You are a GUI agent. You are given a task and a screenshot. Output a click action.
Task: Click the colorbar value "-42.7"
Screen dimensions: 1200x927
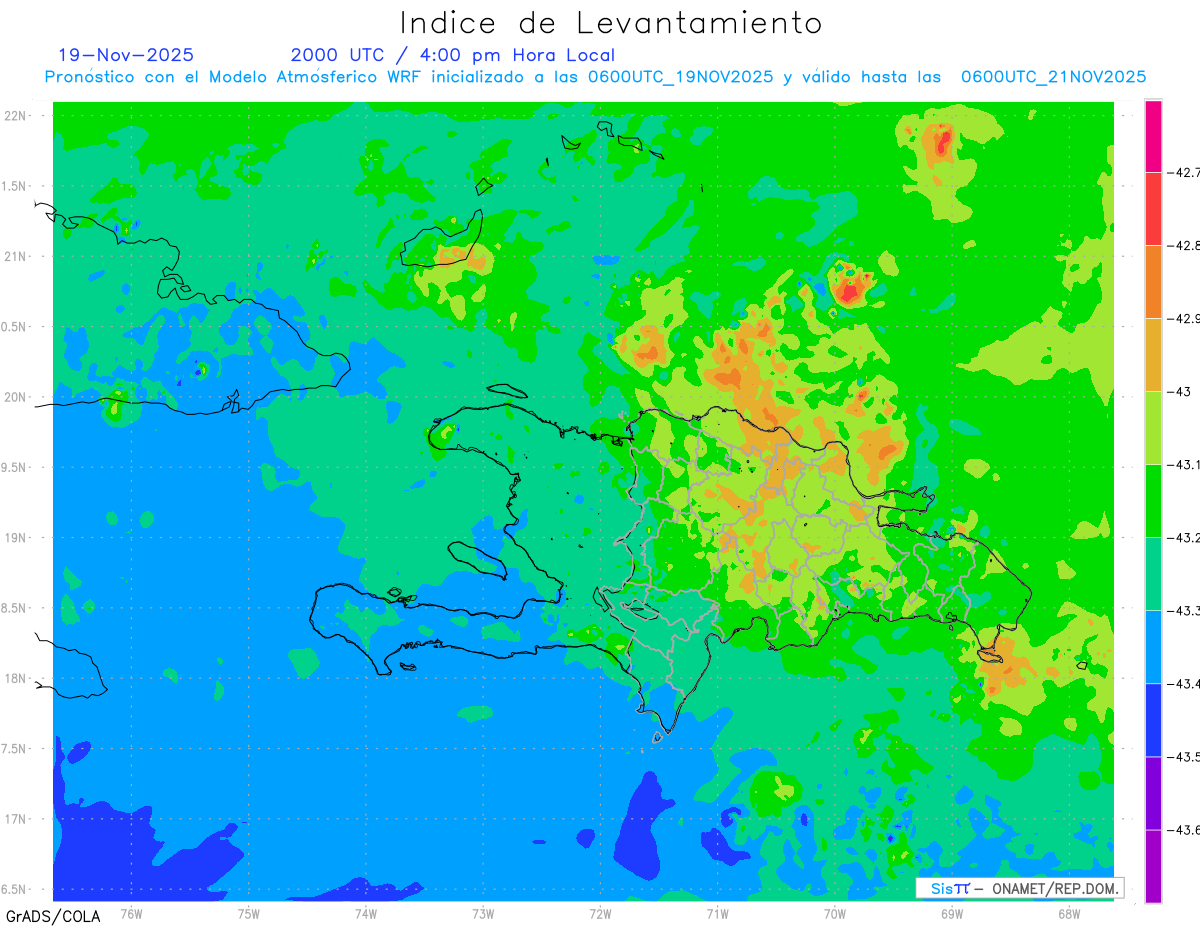click(x=1186, y=173)
